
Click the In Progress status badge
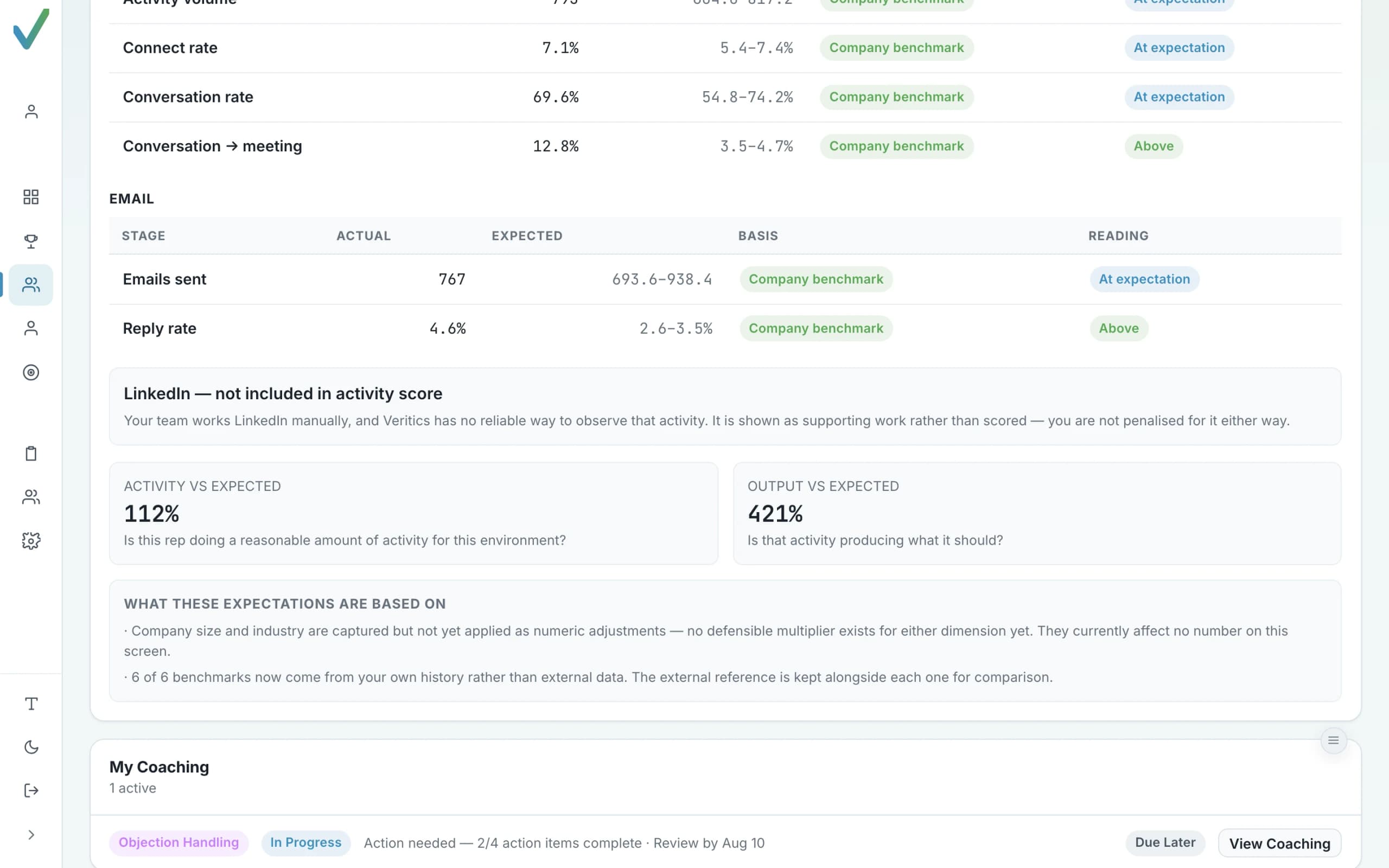[306, 842]
